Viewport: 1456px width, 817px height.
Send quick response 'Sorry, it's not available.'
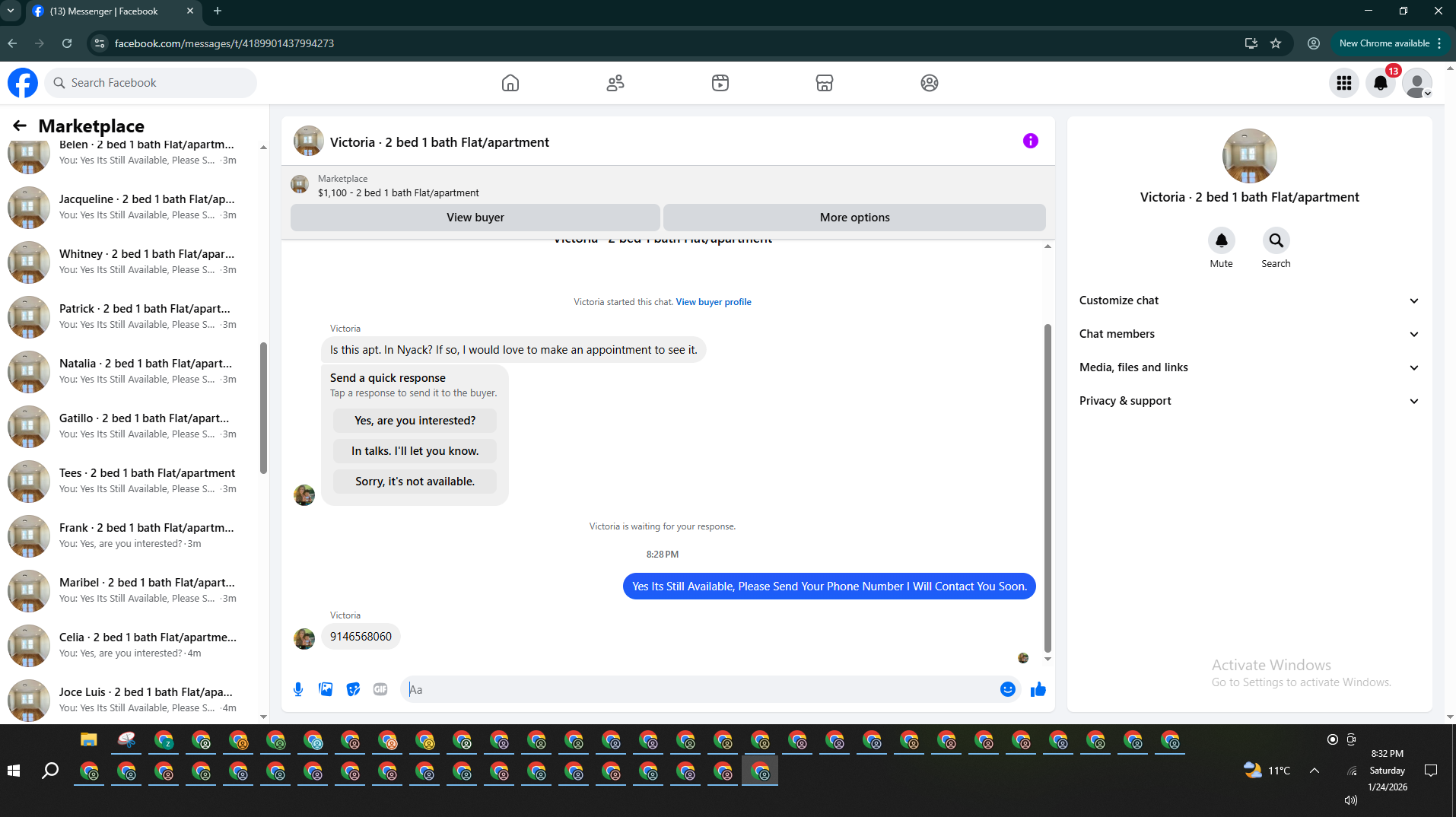click(415, 482)
